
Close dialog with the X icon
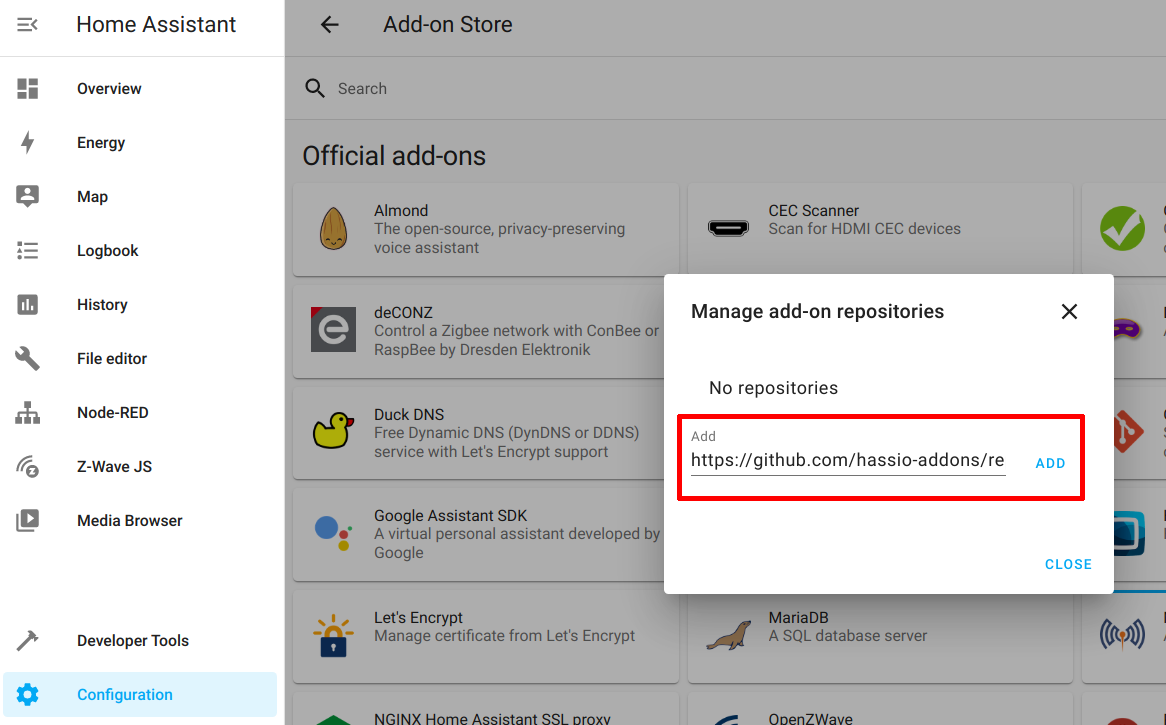(1069, 312)
